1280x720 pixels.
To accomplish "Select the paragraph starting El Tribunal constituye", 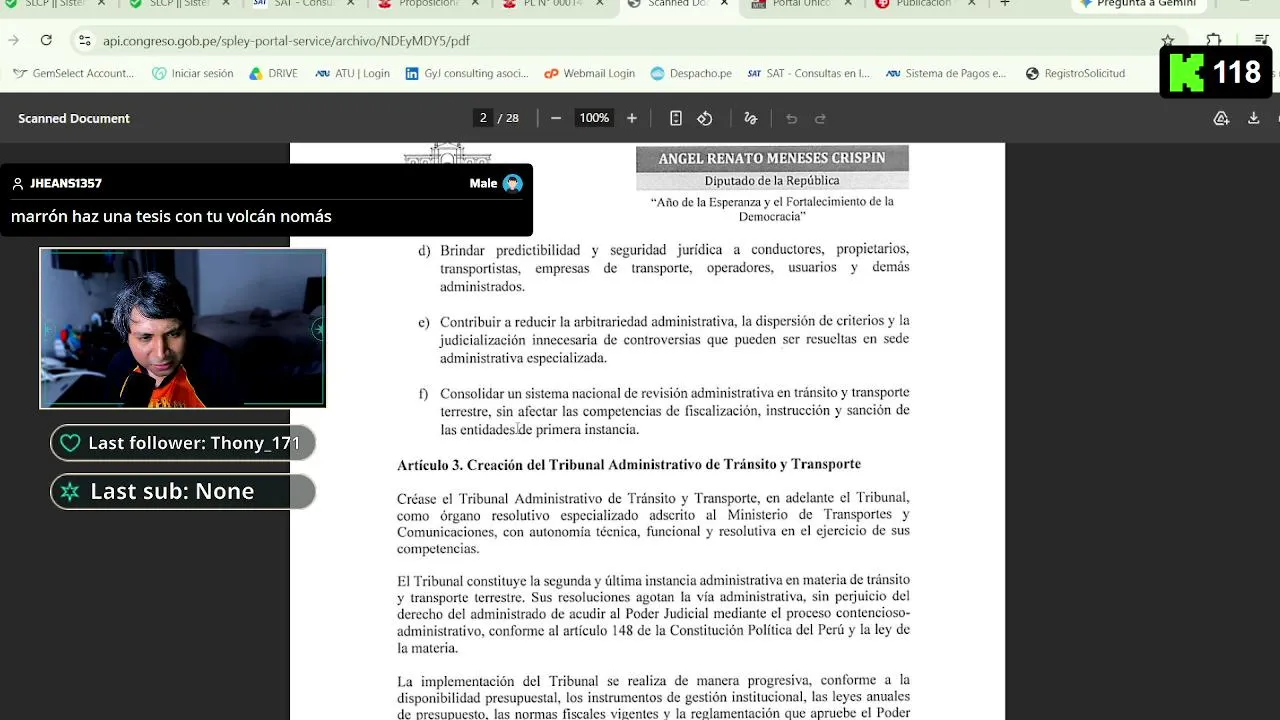I will pyautogui.click(x=653, y=614).
